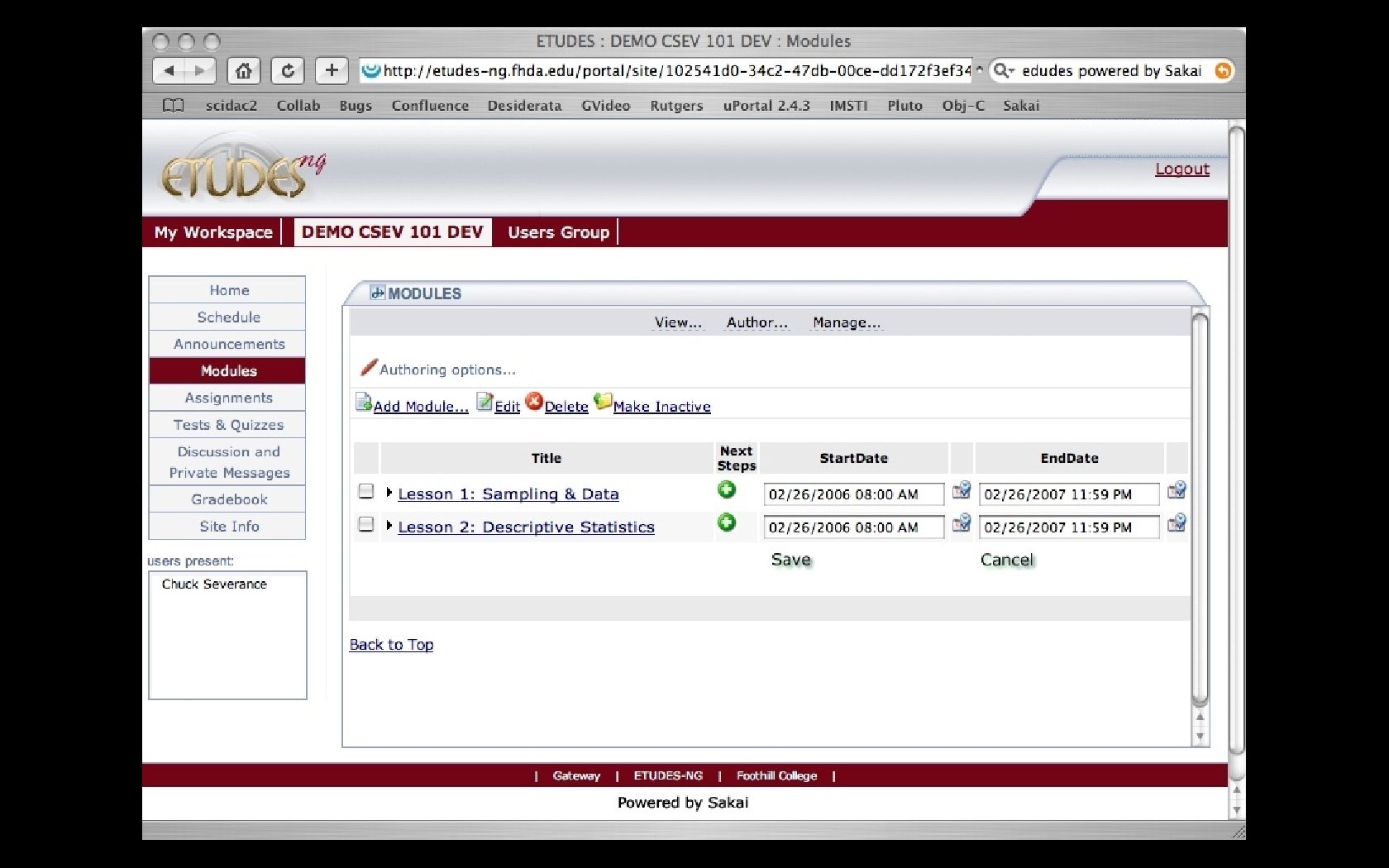Open Announcements in left navigation
The image size is (1389, 868).
[x=227, y=344]
